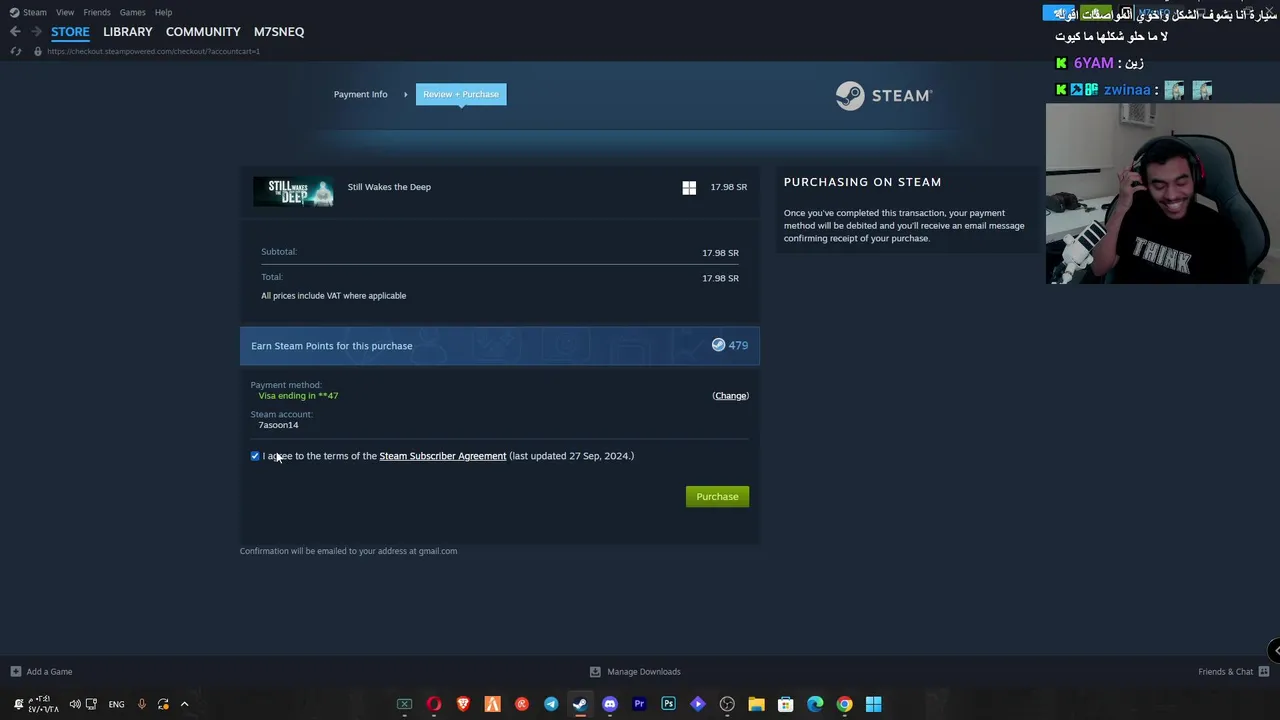Click Change to edit the payment method

pyautogui.click(x=730, y=396)
